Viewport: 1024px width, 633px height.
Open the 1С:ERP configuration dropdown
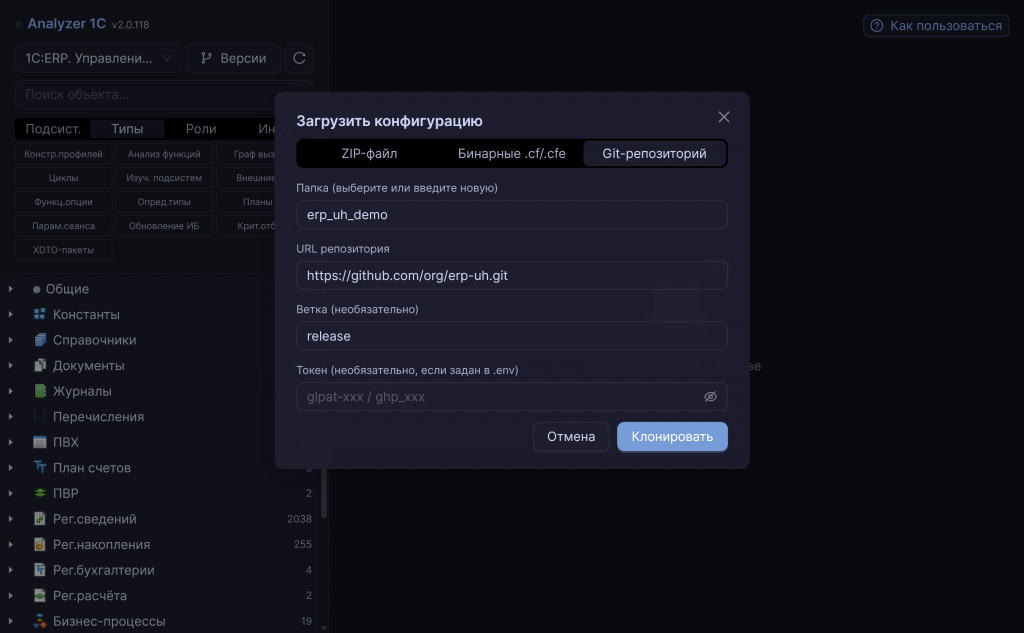[x=98, y=58]
